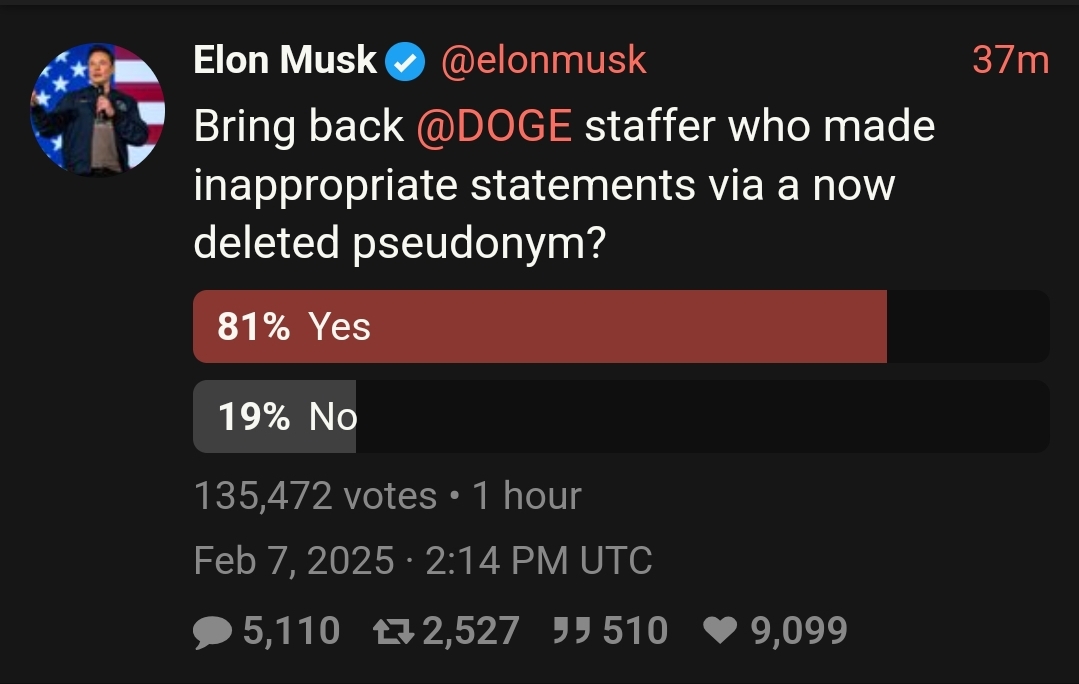Follow the @DOGE mention link
The width and height of the screenshot is (1079, 684).
pyautogui.click(x=493, y=127)
